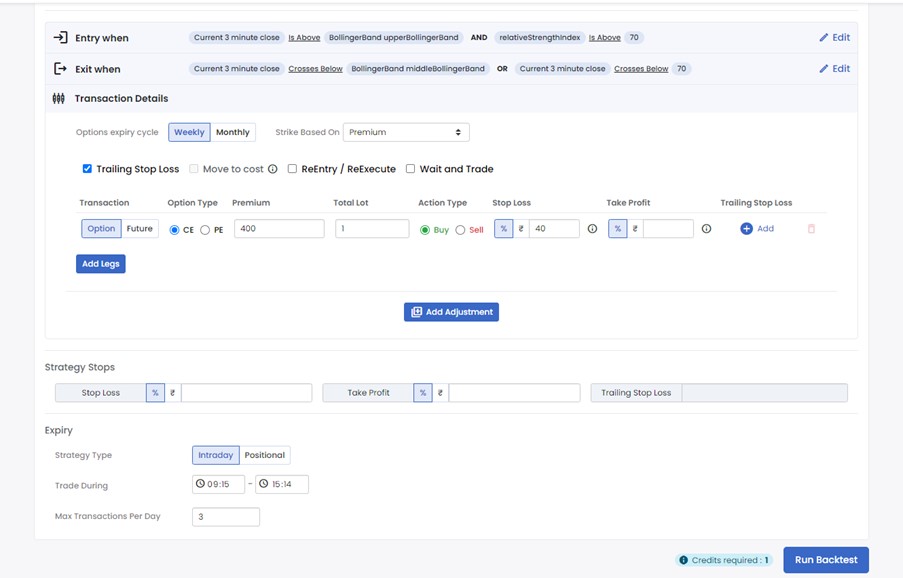Click the pencil Edit icon for Entry when
Image resolution: width=903 pixels, height=578 pixels.
click(x=824, y=38)
